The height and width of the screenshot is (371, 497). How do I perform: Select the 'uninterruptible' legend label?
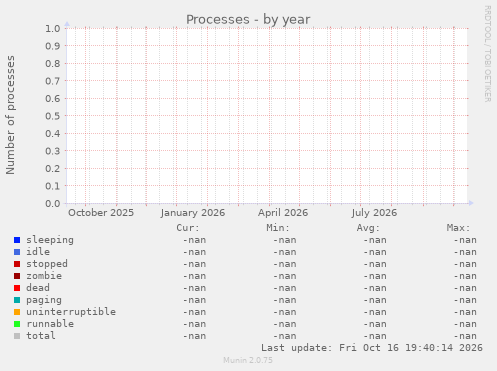coord(71,312)
